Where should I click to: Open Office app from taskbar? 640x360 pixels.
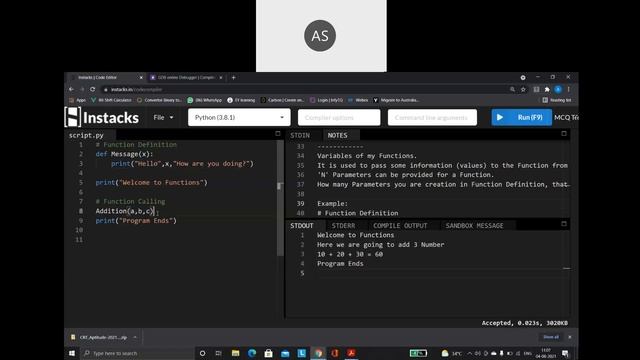pyautogui.click(x=335, y=353)
